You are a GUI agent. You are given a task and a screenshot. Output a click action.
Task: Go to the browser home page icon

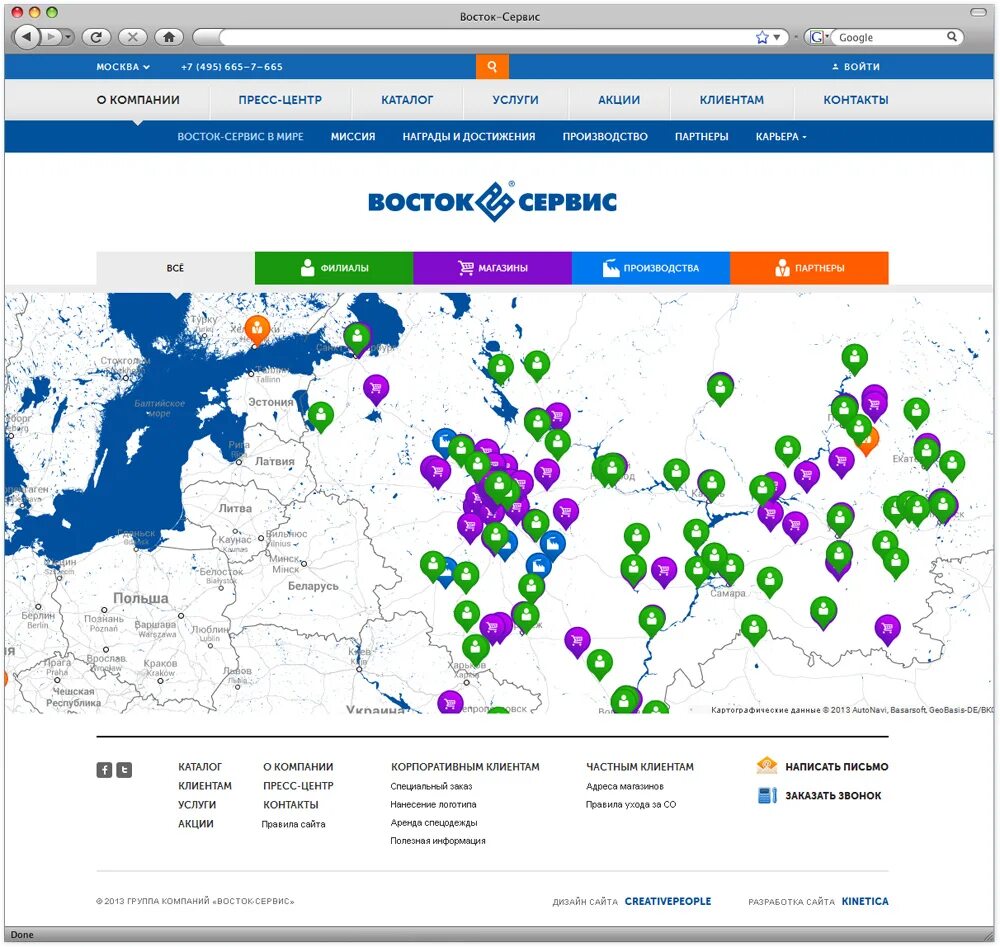(x=169, y=37)
